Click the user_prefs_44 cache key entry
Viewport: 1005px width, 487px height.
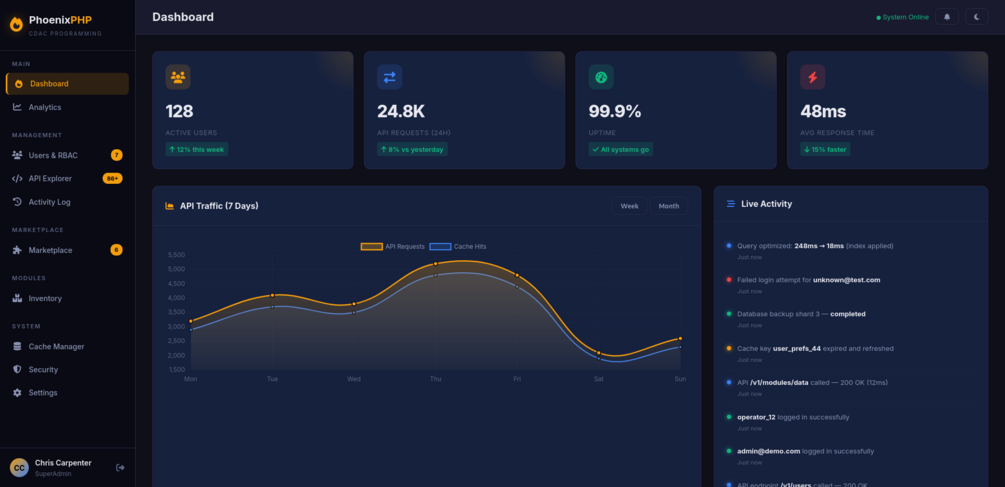pyautogui.click(x=851, y=353)
